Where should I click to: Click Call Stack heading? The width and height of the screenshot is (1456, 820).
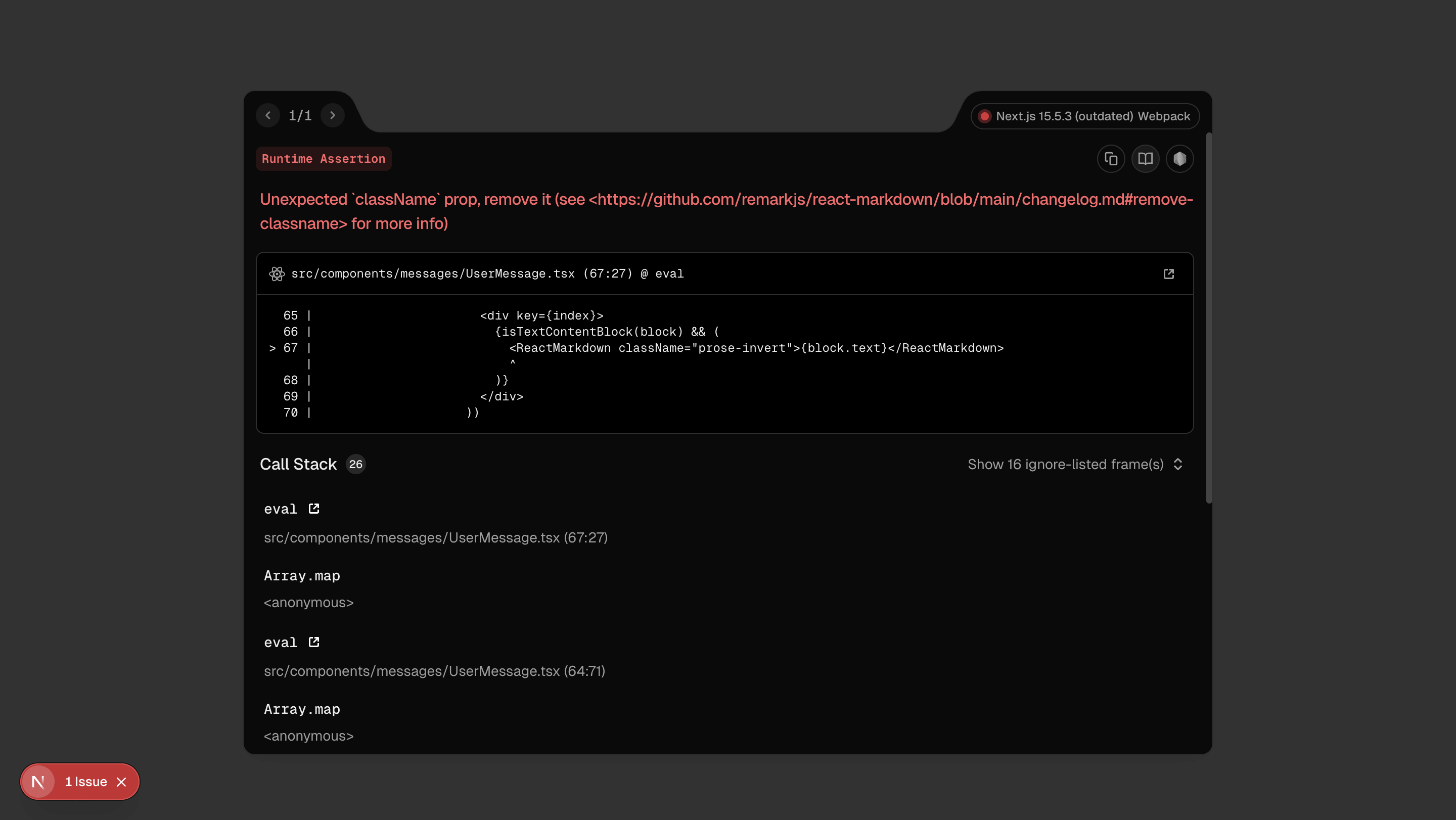[298, 465]
